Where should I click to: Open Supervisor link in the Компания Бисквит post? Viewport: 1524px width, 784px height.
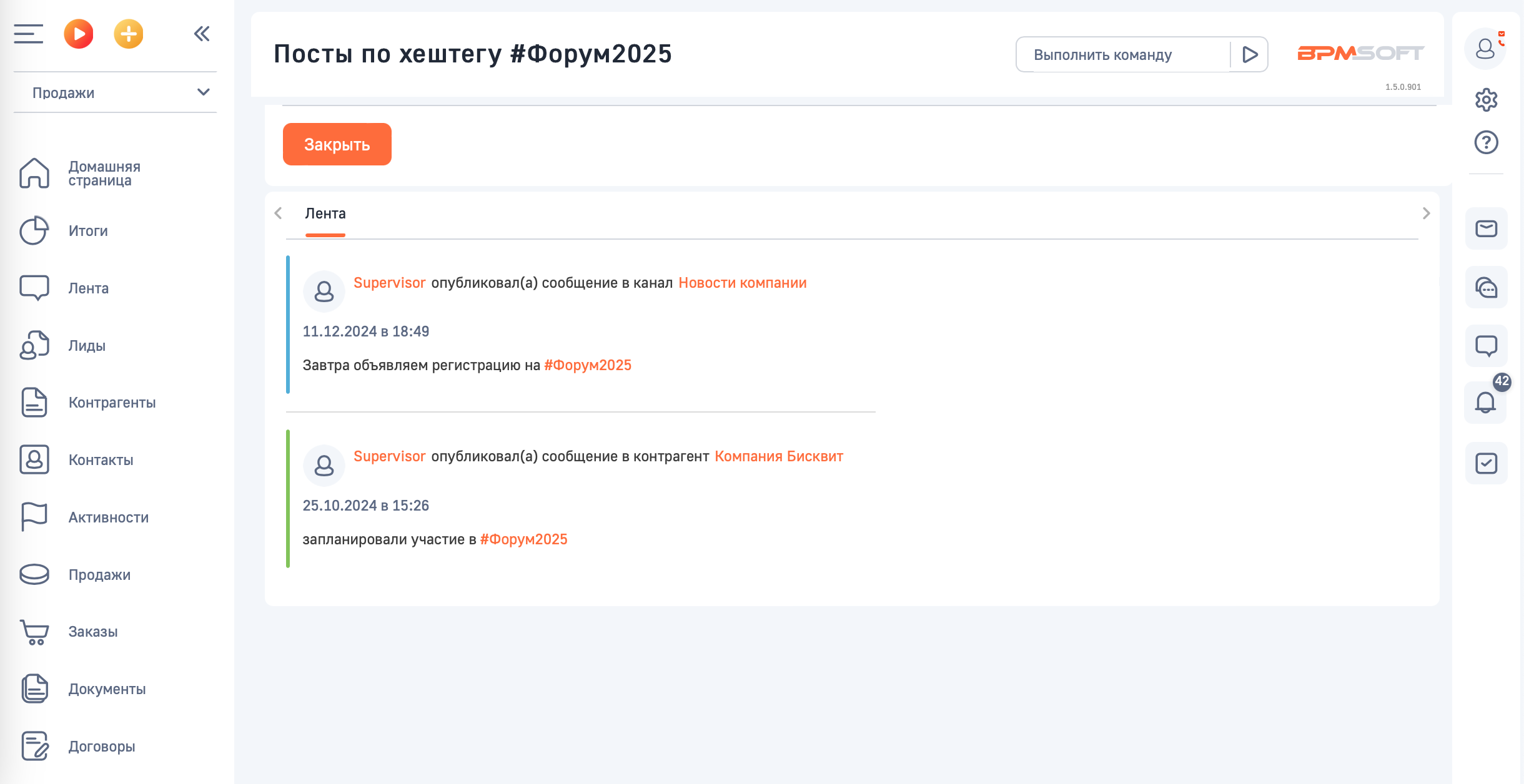[390, 456]
